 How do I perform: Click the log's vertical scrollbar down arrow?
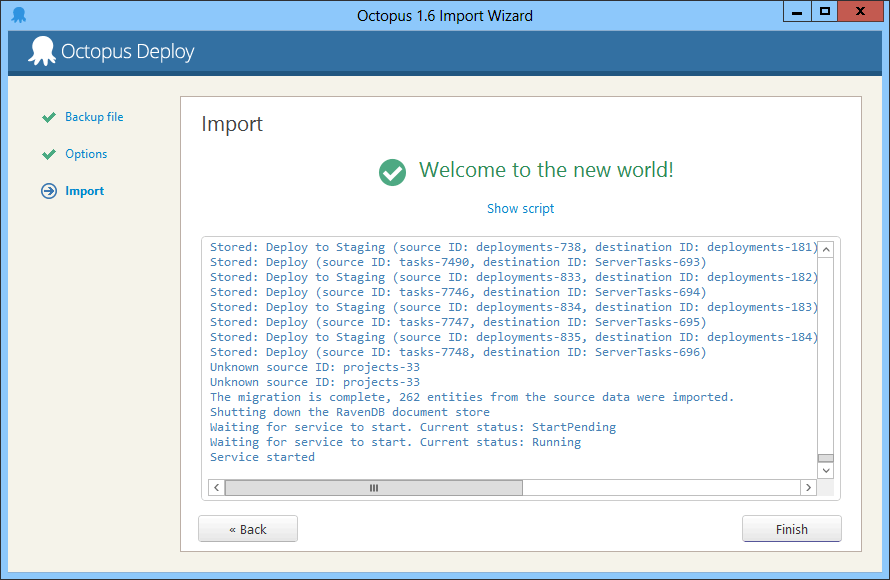[826, 471]
